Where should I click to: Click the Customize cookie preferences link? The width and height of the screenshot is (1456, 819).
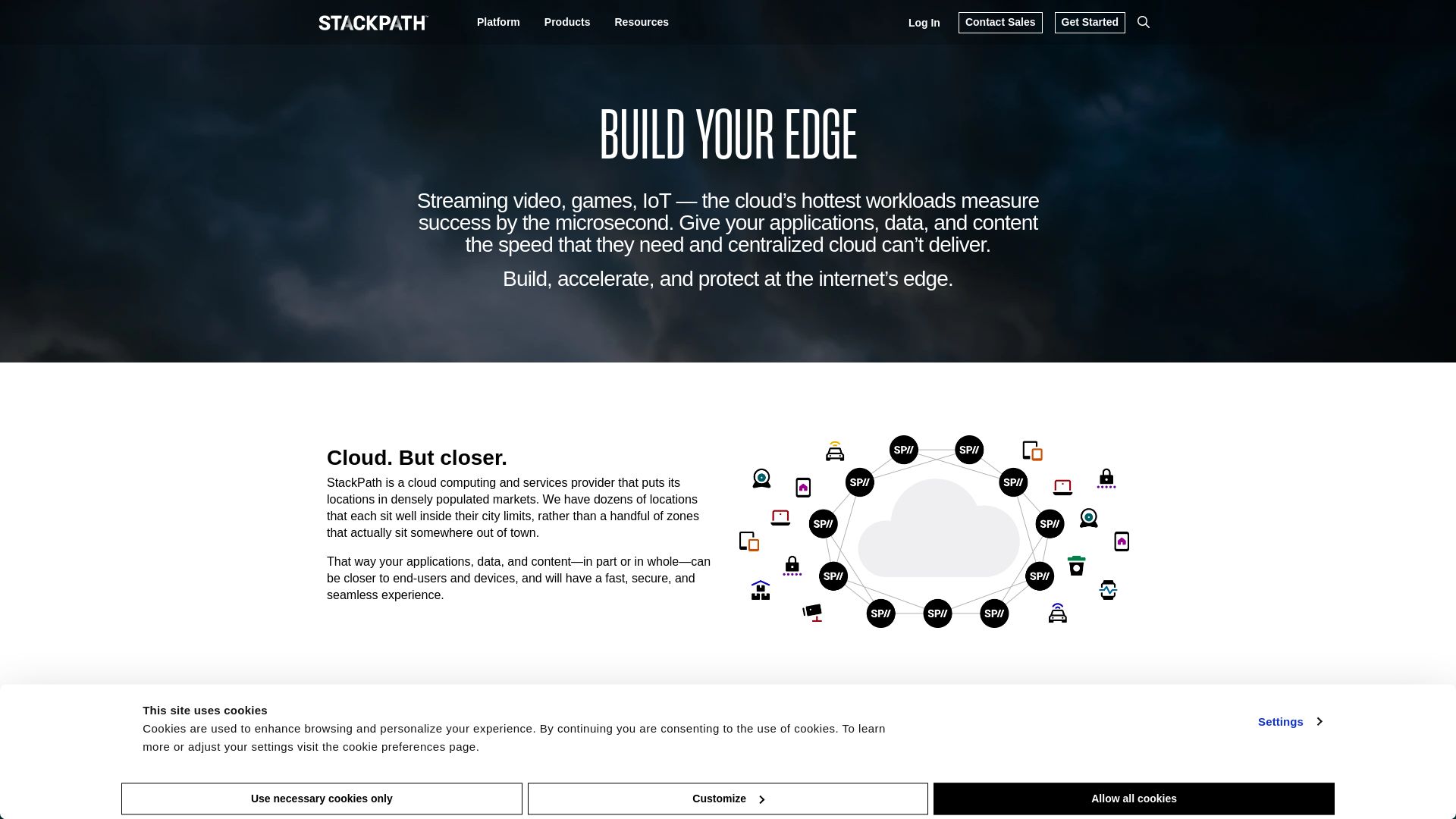[728, 798]
